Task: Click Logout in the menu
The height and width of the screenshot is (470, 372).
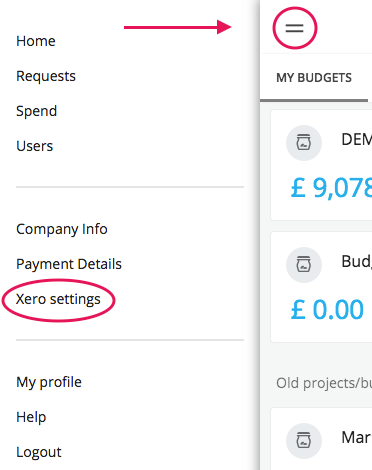Action: point(39,452)
